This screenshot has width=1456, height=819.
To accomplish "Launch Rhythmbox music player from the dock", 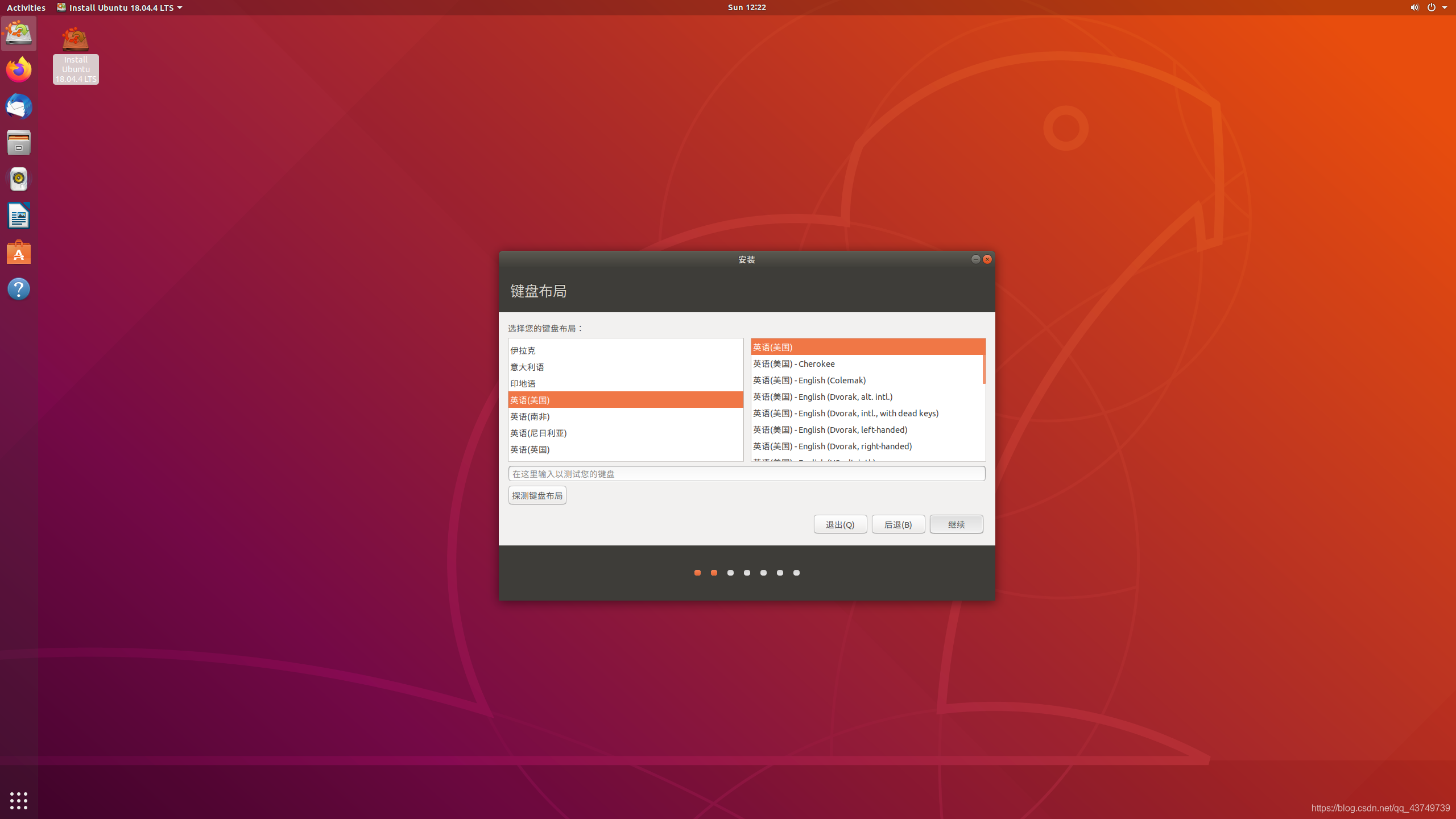I will point(19,179).
